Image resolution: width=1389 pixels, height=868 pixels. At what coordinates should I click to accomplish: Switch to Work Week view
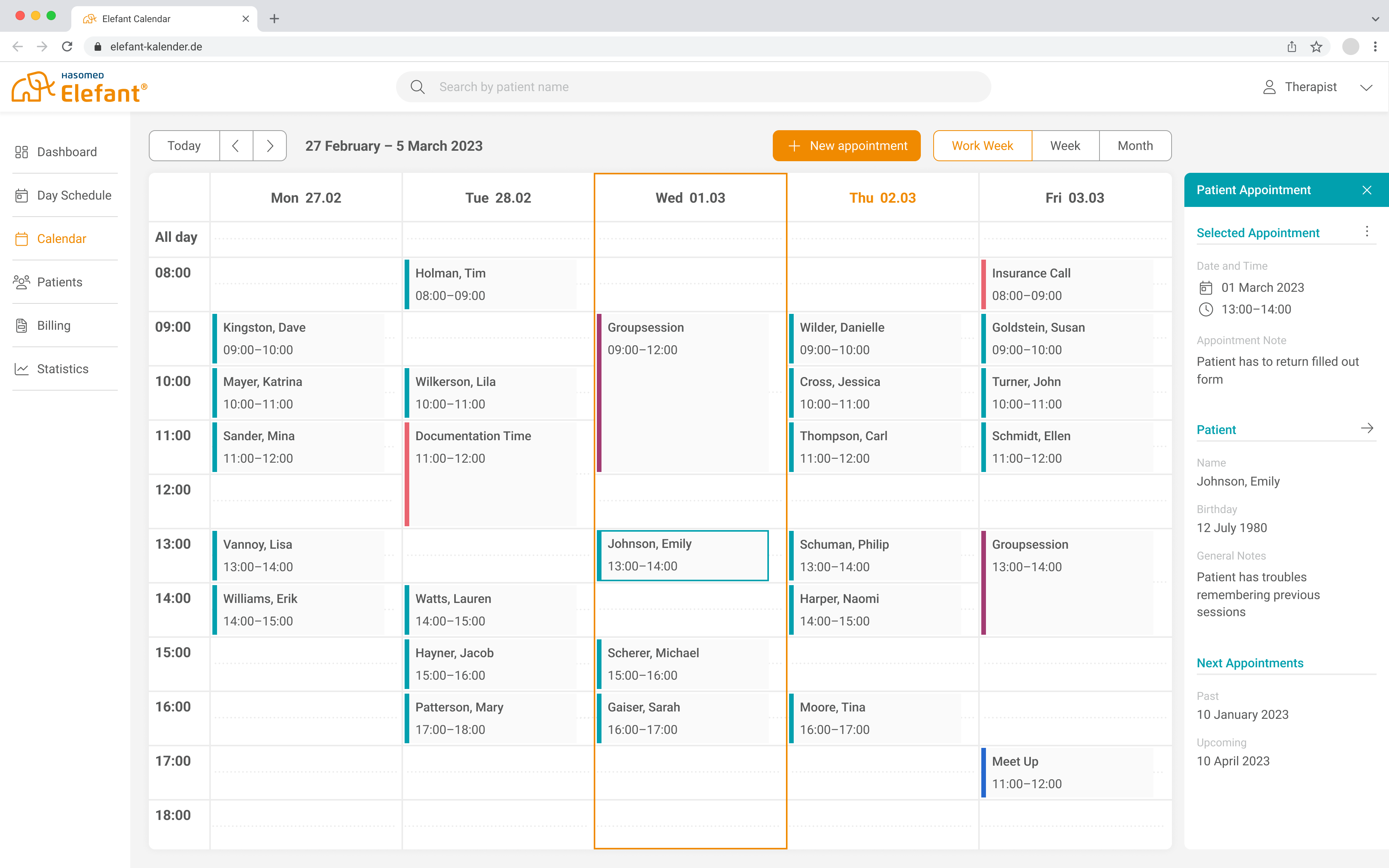(982, 146)
